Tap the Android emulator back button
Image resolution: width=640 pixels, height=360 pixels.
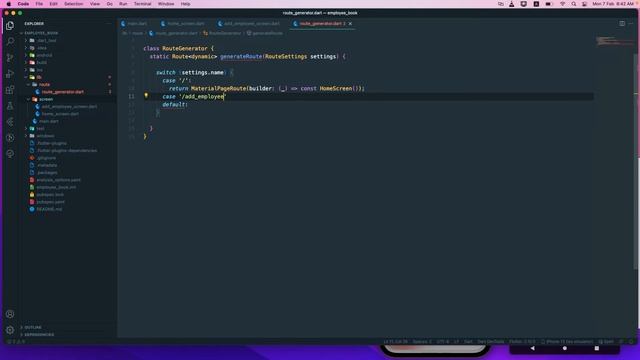532,348
